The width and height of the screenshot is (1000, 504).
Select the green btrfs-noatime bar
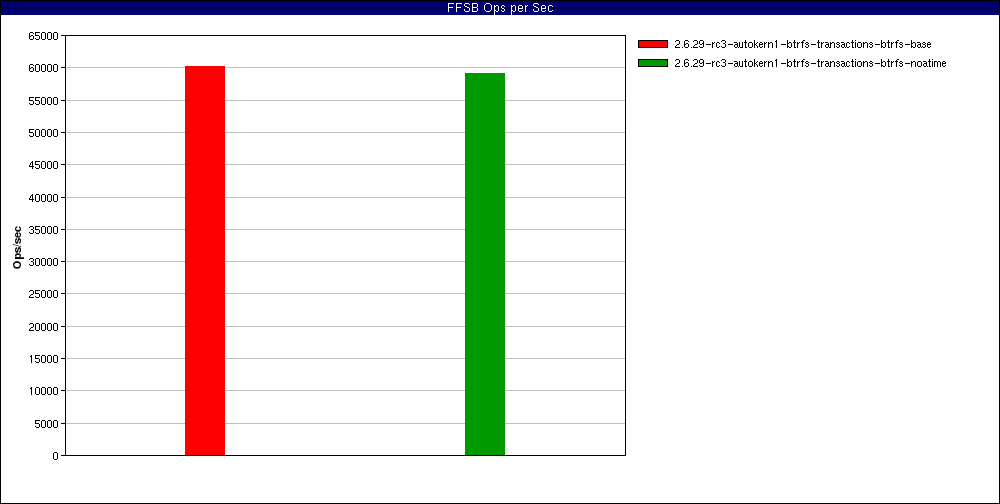[x=485, y=264]
